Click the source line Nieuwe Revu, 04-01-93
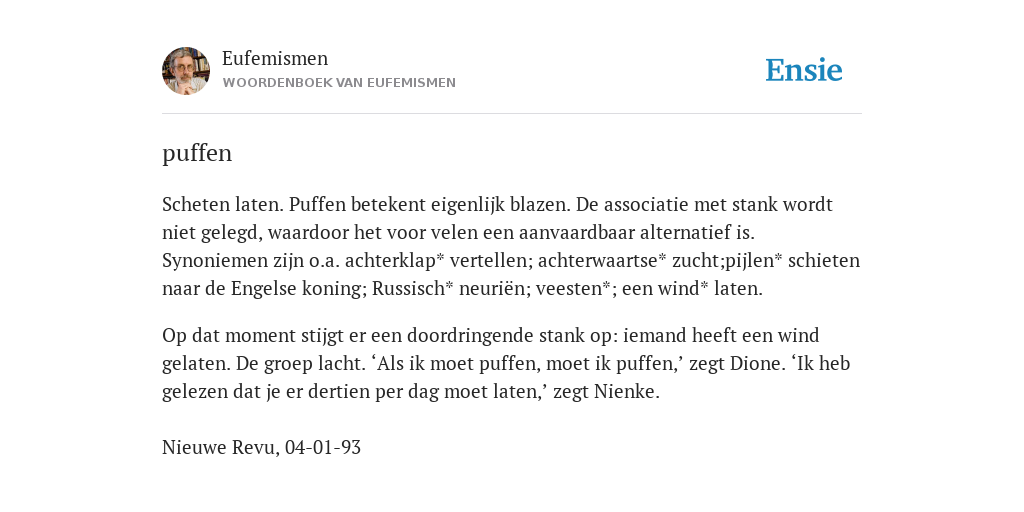 pyautogui.click(x=261, y=447)
